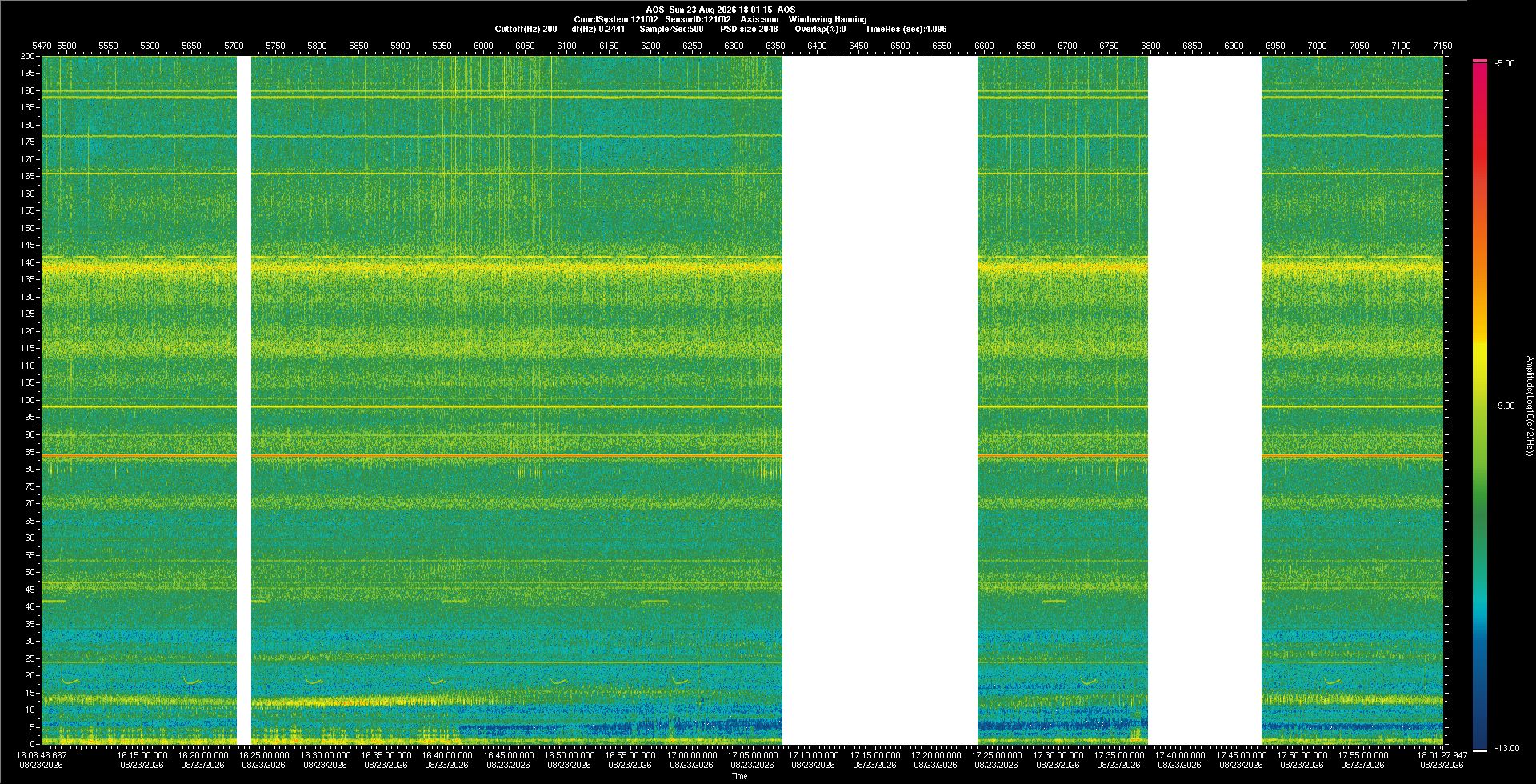The height and width of the screenshot is (784, 1536).
Task: Click the '6000' top axis tick label
Action: tap(483, 46)
